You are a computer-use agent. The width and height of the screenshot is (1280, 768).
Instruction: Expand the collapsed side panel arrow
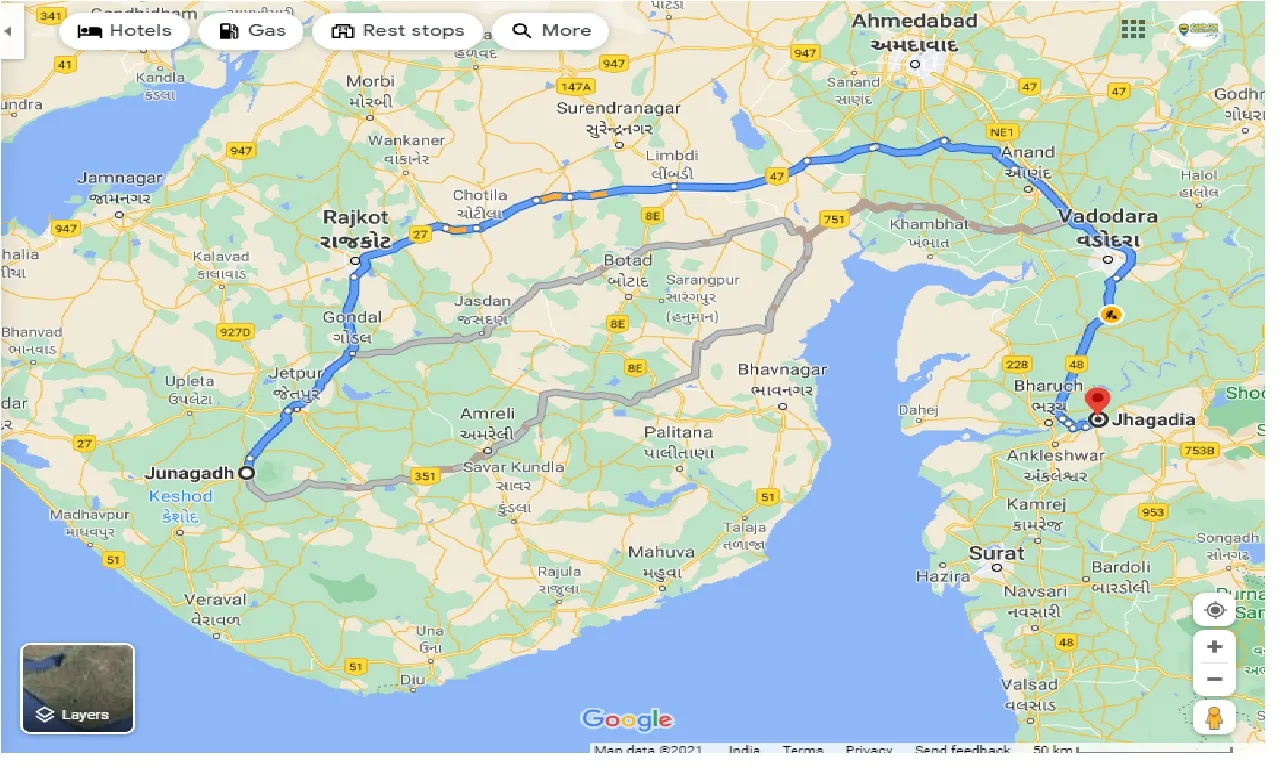[9, 31]
